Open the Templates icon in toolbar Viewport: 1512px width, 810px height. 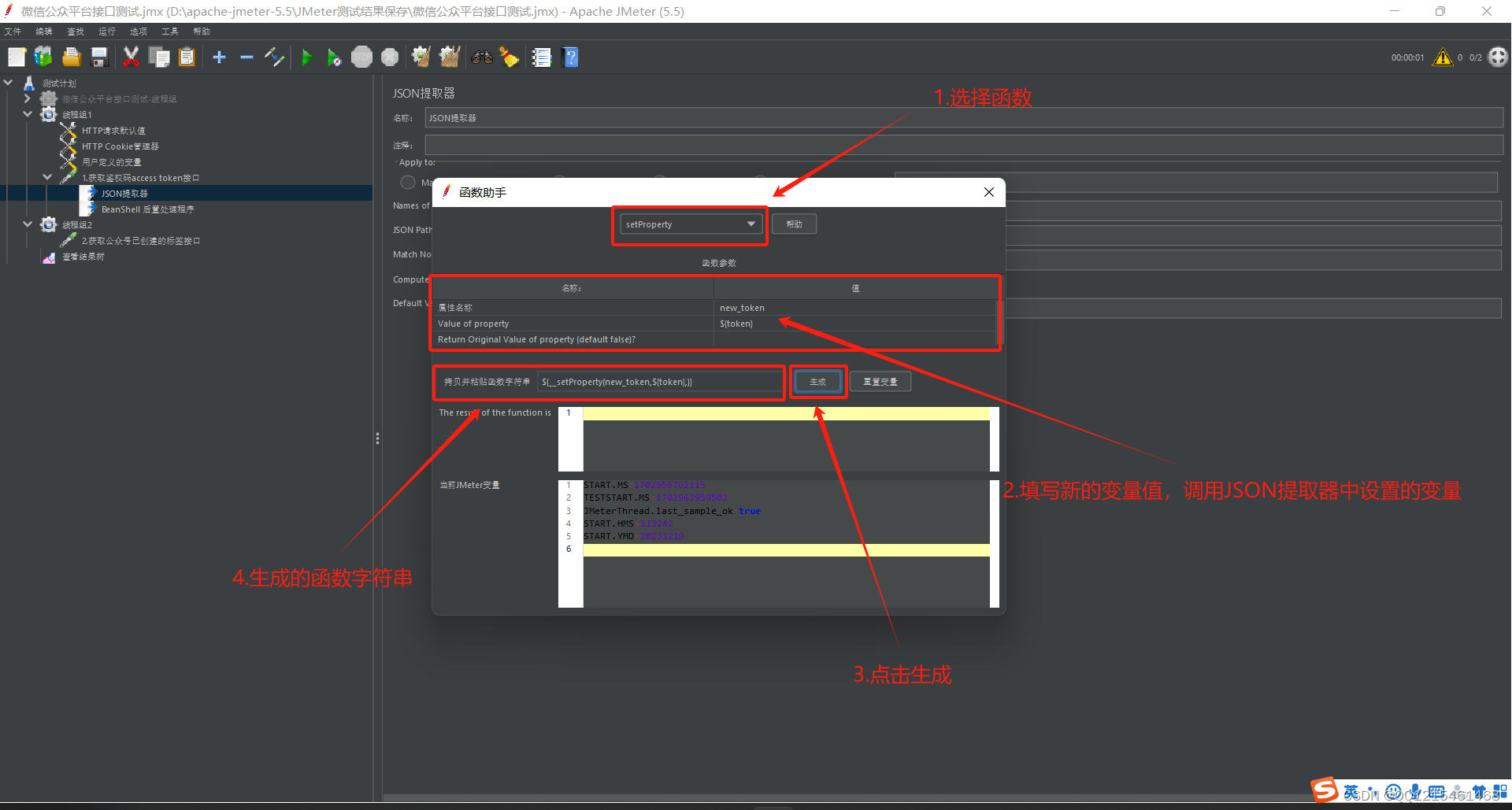(43, 57)
